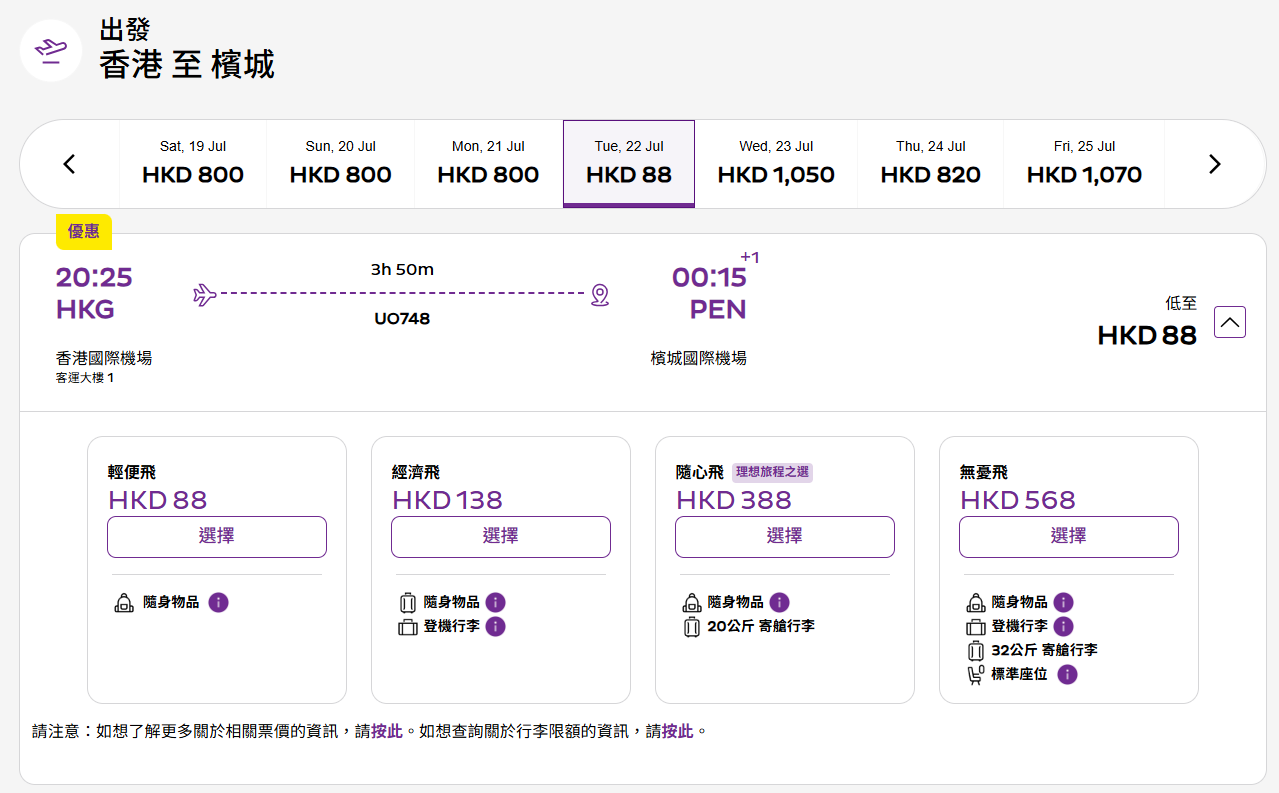The image size is (1279, 793).
Task: Click the left arrow to view earlier dates
Action: pyautogui.click(x=68, y=163)
